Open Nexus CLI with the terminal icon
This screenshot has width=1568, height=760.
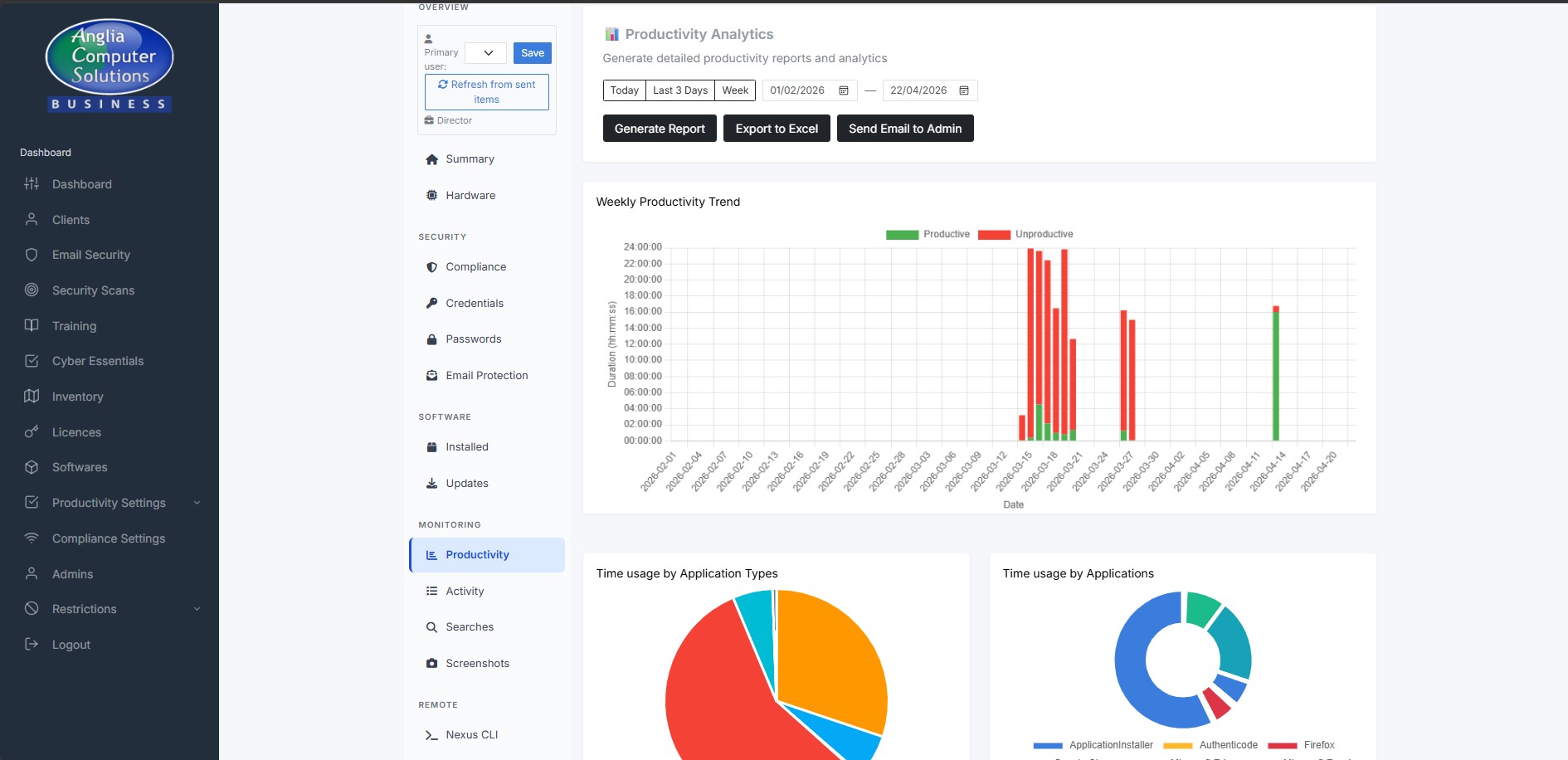tap(431, 735)
